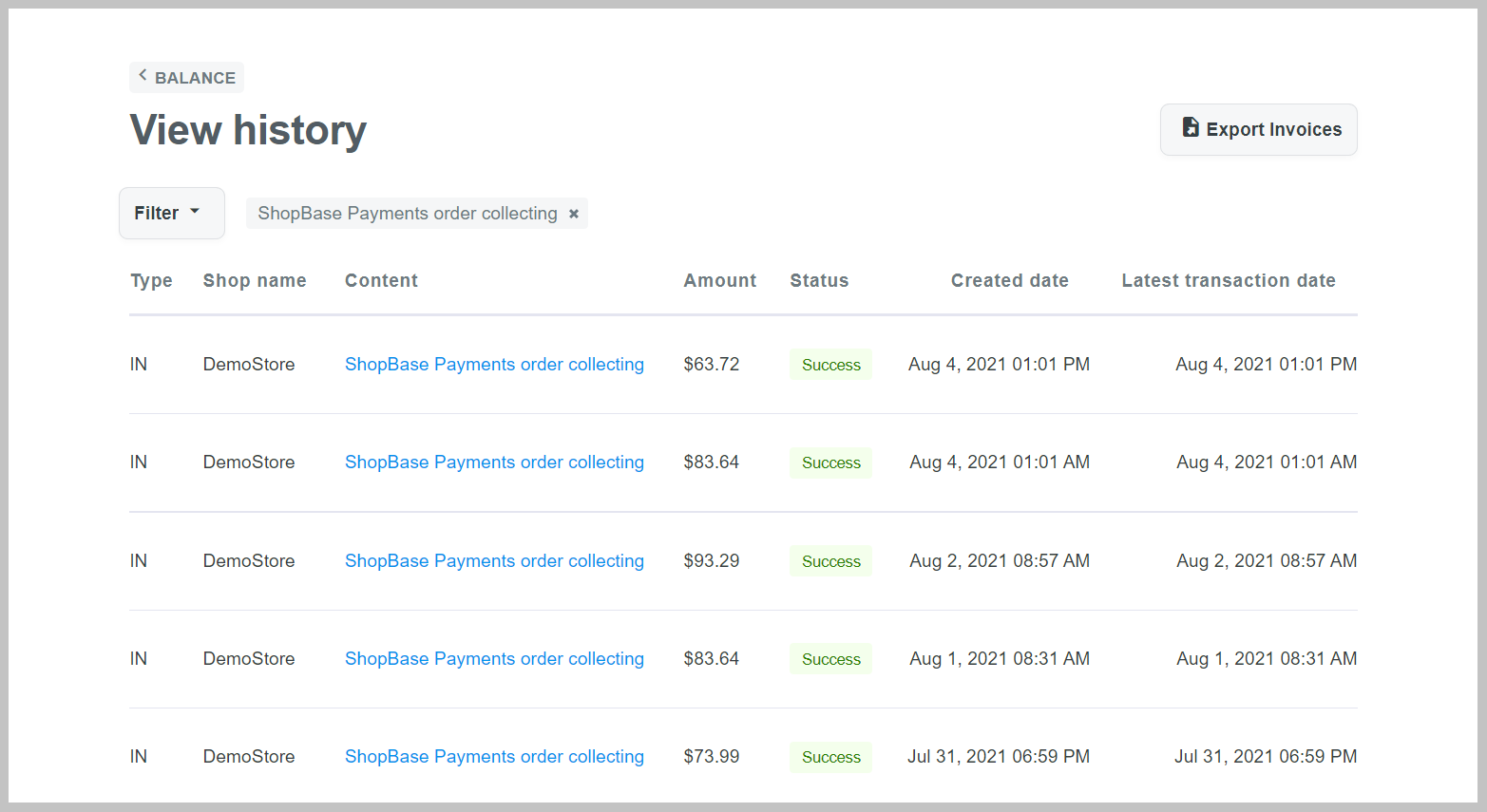
Task: Go back to the Balance page
Action: 186,78
